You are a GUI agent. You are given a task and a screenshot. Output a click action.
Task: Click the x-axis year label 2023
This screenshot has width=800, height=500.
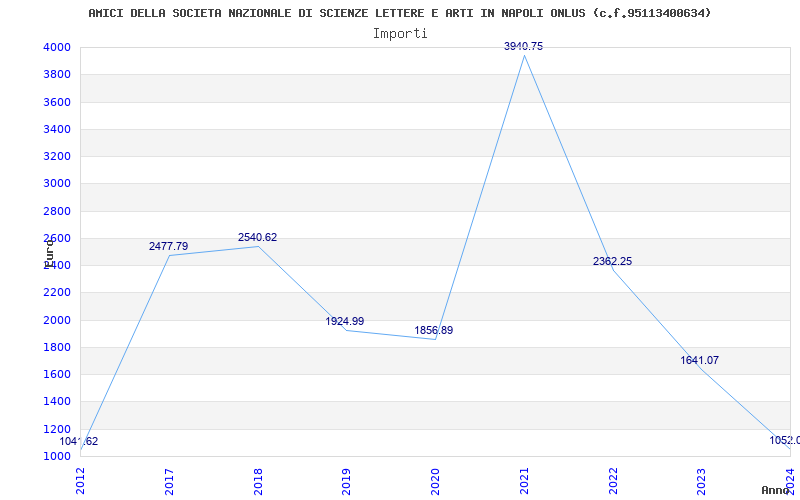click(702, 482)
